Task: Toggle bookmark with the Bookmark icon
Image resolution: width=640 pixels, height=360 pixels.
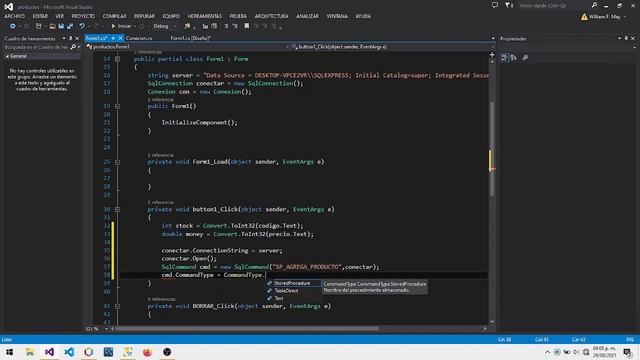Action: (247, 26)
